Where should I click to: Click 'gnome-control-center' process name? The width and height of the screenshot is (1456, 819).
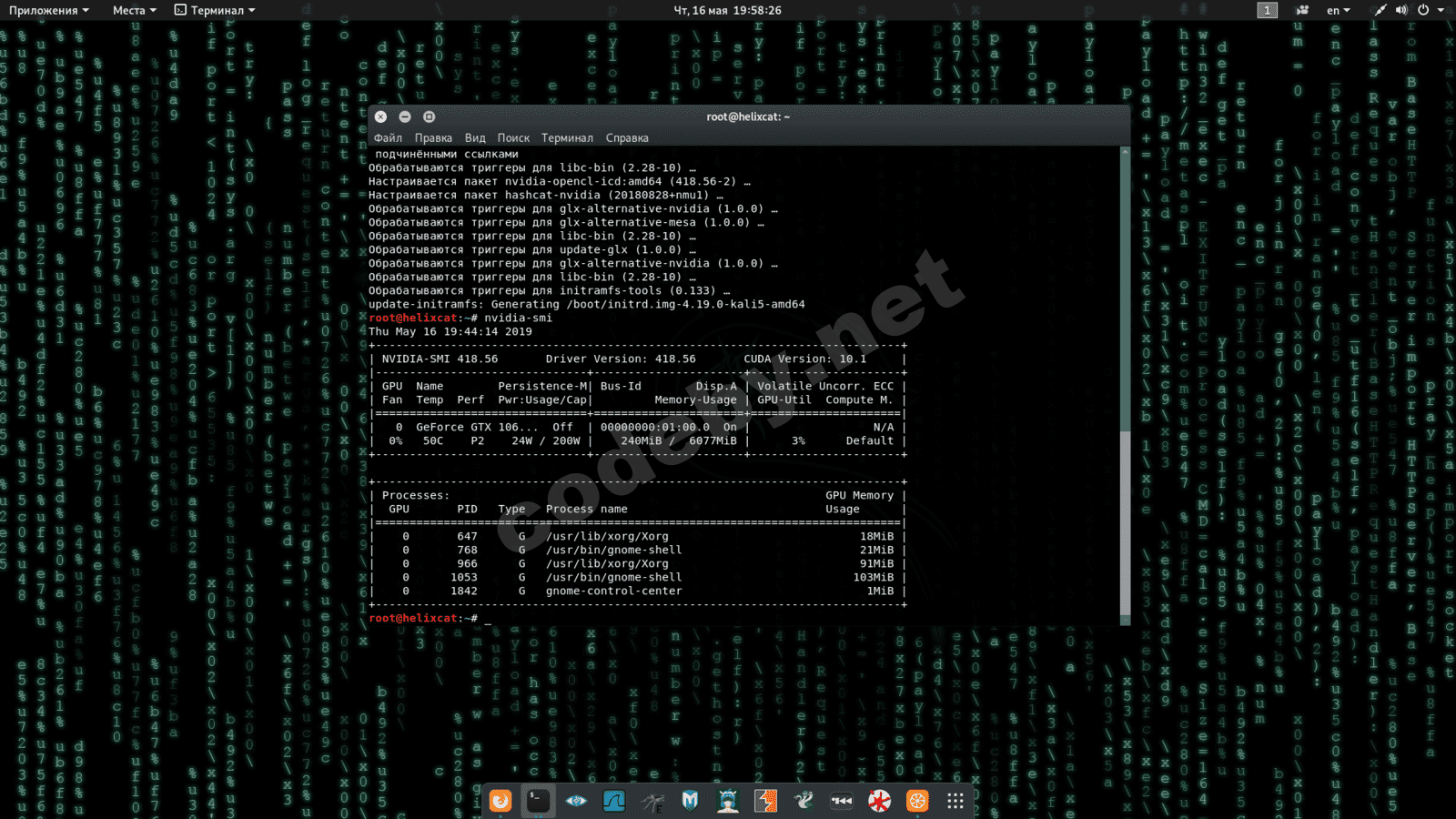(x=614, y=591)
